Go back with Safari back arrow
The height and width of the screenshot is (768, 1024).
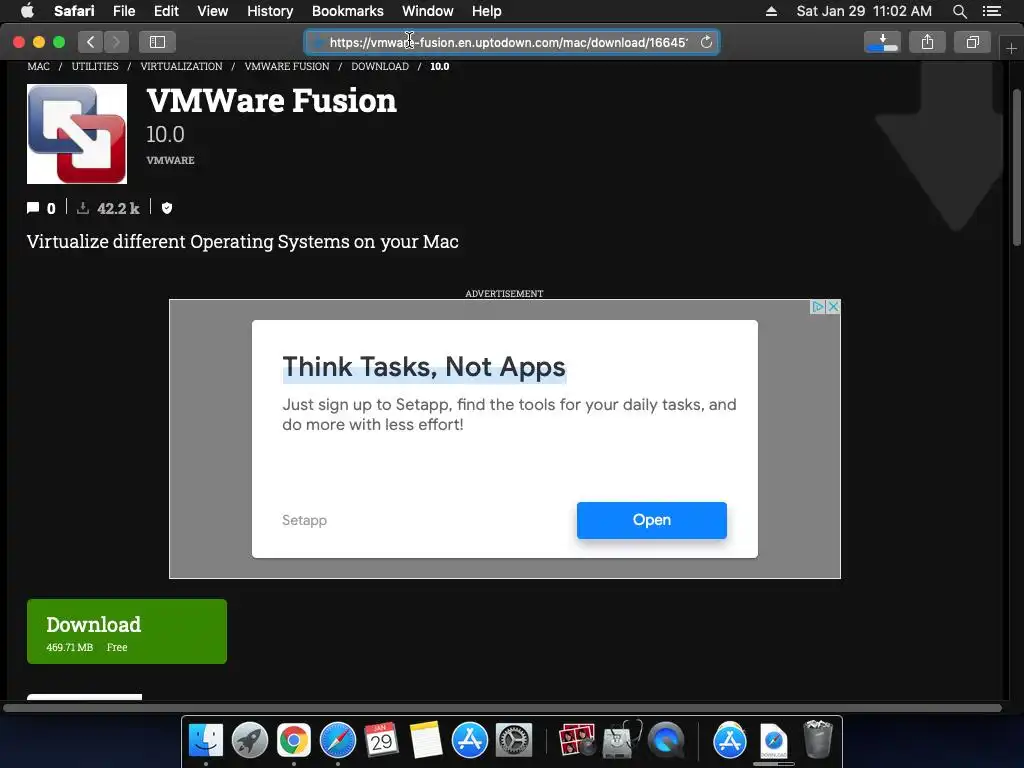(91, 42)
